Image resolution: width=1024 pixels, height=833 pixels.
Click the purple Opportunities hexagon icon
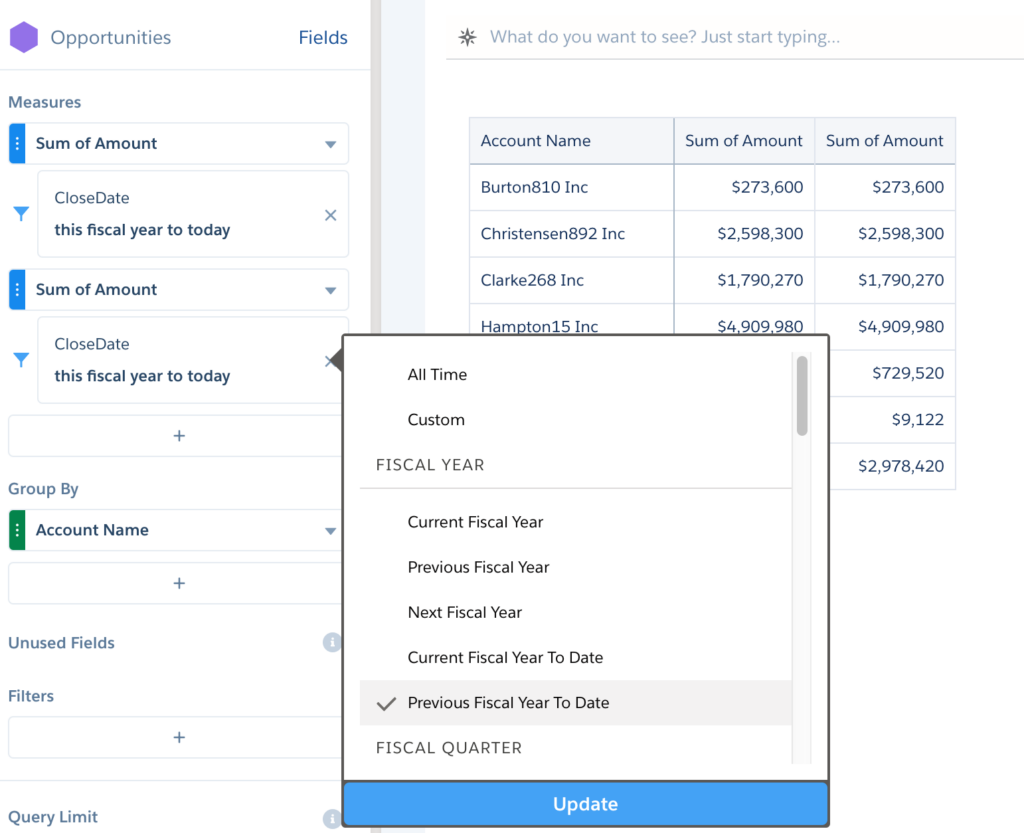coord(23,38)
